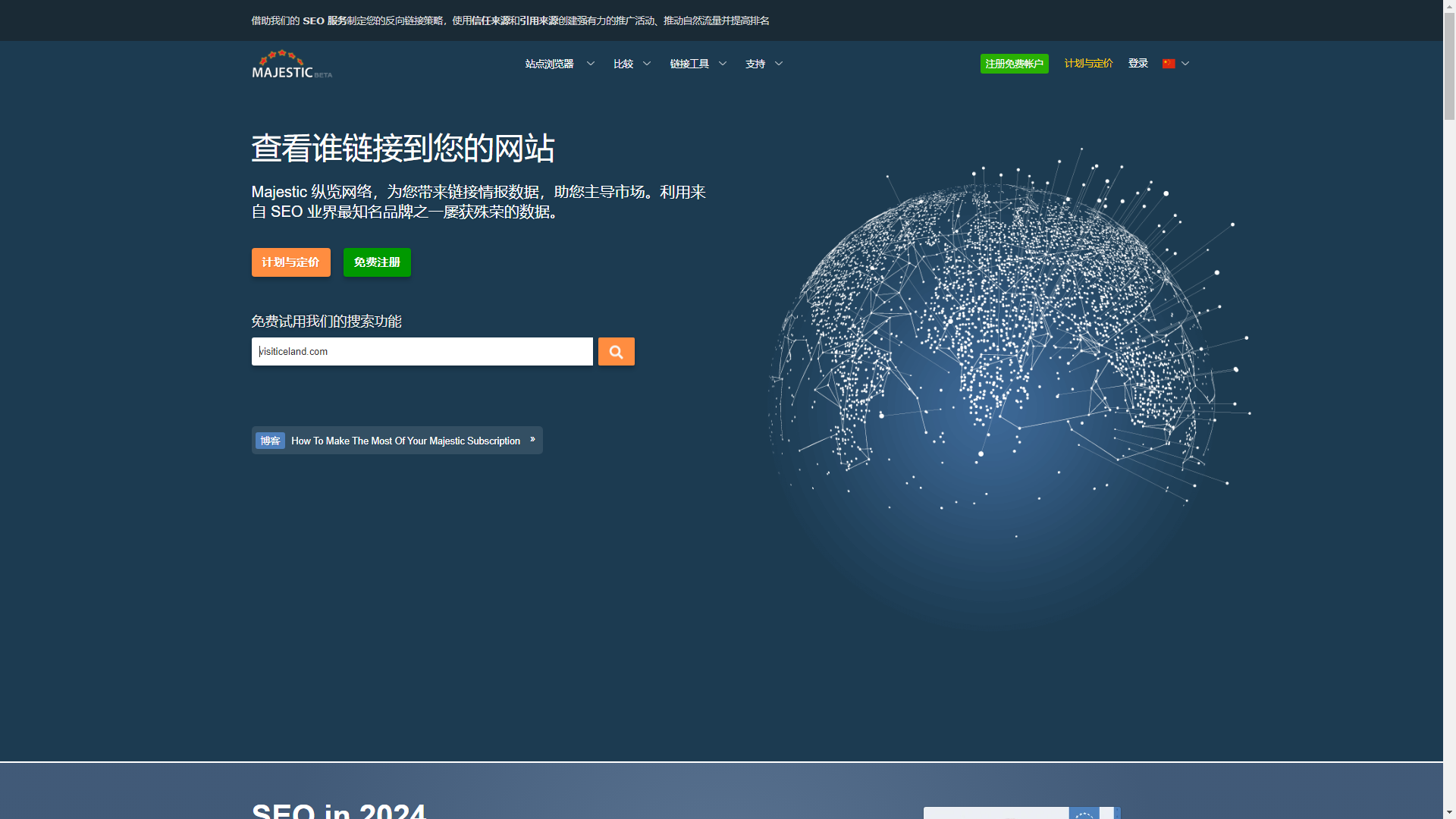This screenshot has height=819, width=1456.
Task: Click the green 注册免费帐户 button
Action: click(x=1014, y=64)
